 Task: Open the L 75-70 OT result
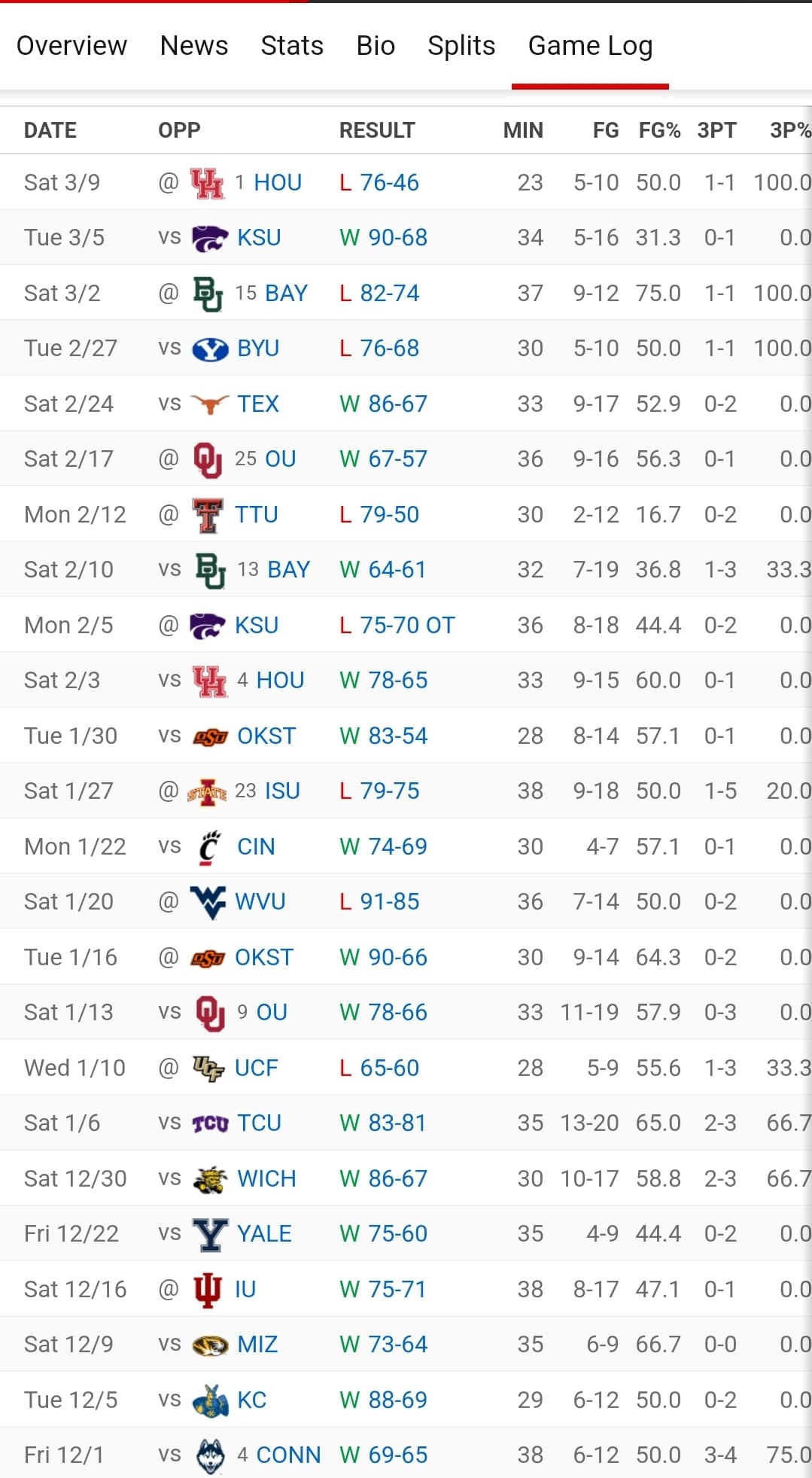[397, 626]
